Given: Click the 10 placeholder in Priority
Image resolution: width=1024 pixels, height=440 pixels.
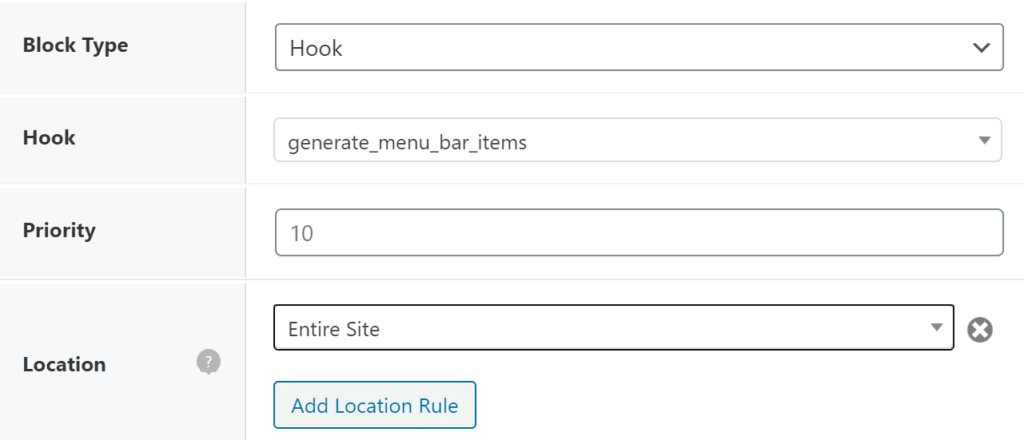Looking at the screenshot, I should tap(302, 234).
